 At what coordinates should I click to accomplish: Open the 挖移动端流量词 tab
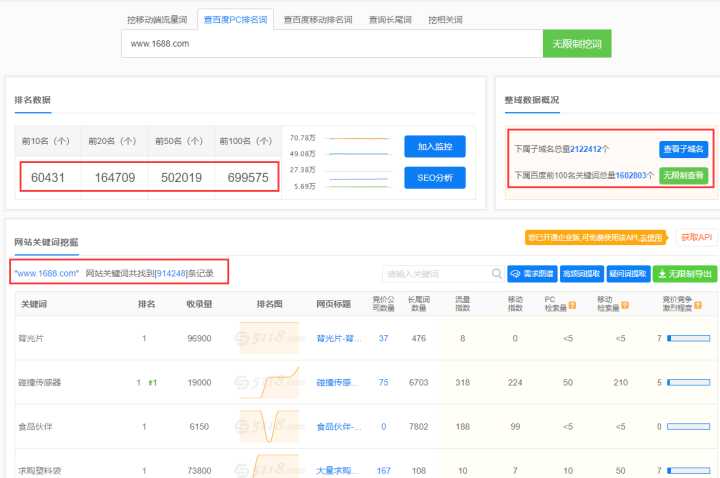(x=157, y=20)
